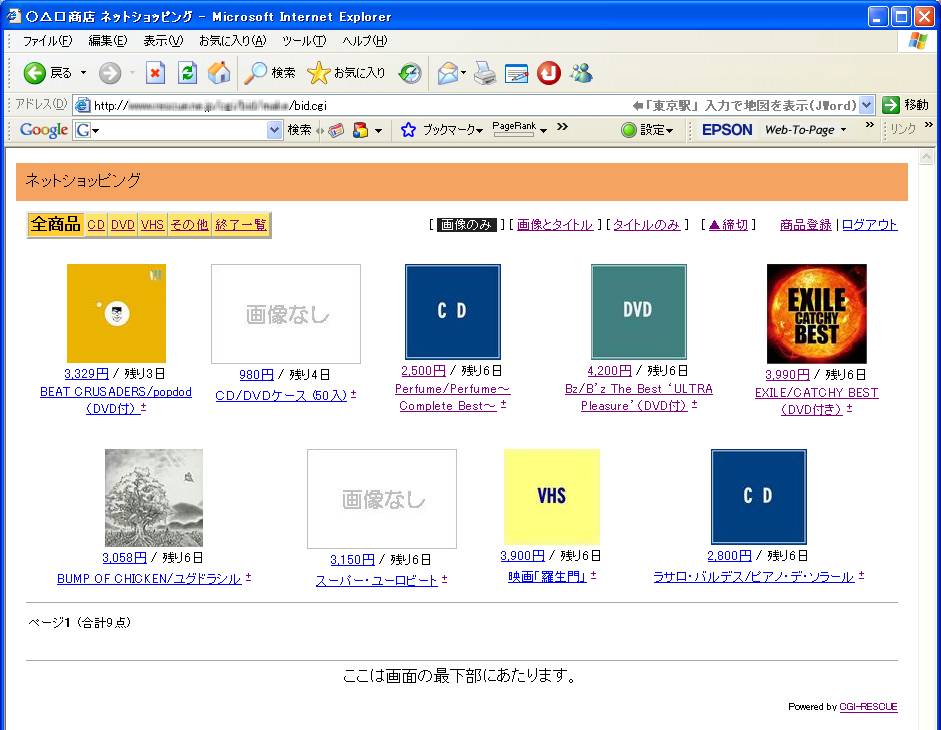Open the CGI-RESCUE link
The width and height of the screenshot is (941, 730).
pos(868,707)
